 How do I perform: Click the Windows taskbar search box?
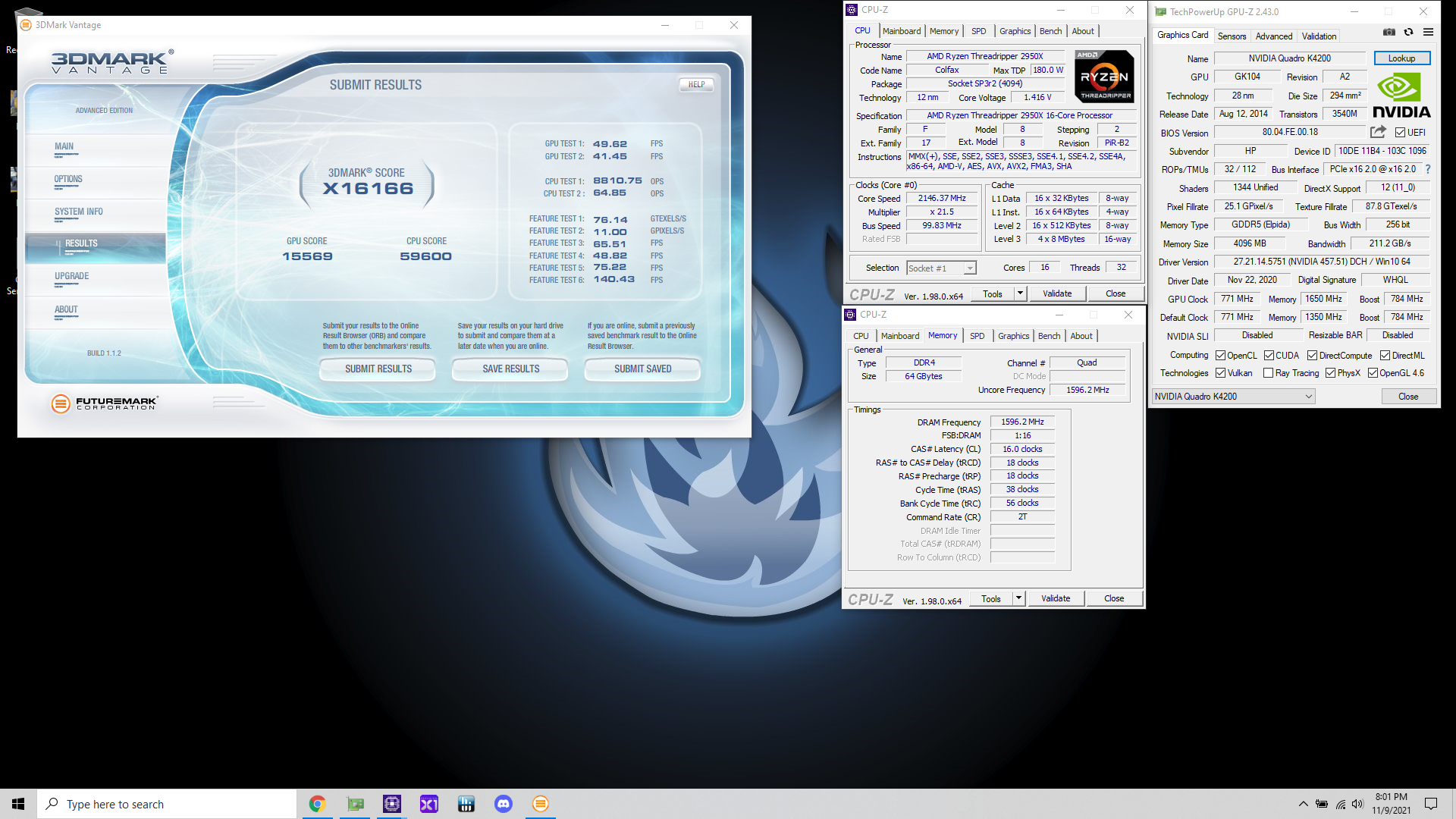coord(167,804)
